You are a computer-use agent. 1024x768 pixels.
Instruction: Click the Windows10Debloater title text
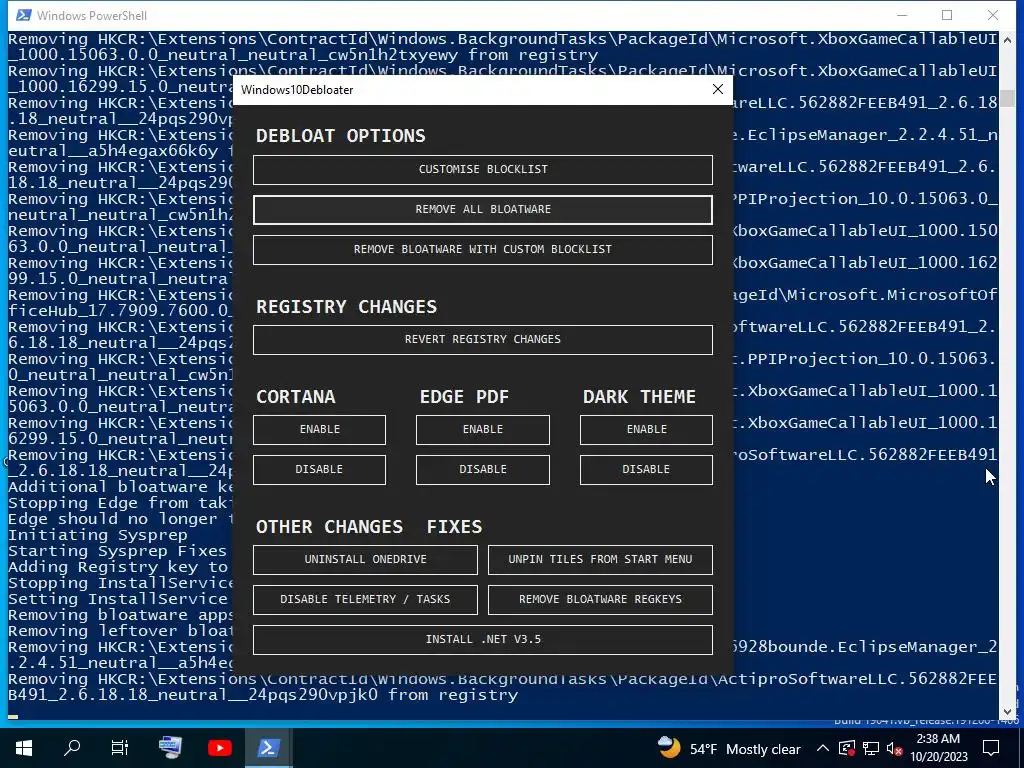pyautogui.click(x=297, y=90)
